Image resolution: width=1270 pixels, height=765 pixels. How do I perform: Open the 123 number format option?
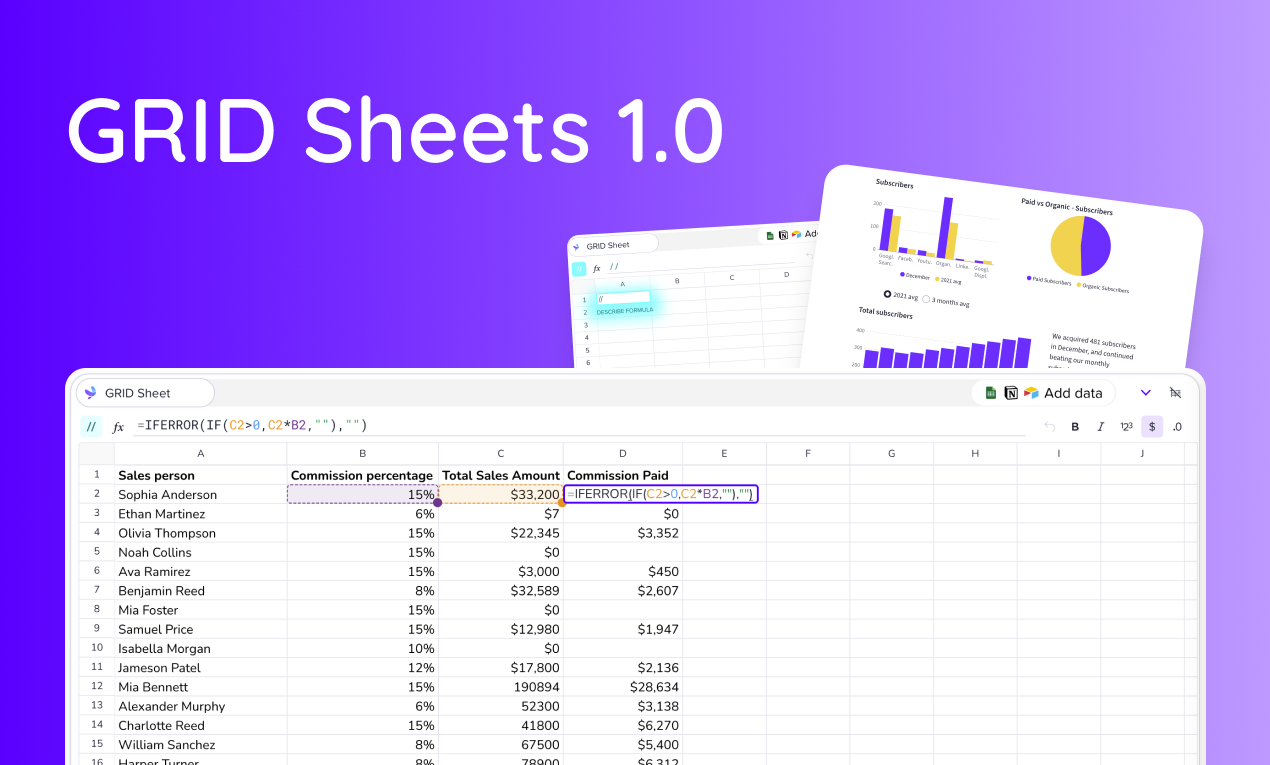tap(1126, 426)
